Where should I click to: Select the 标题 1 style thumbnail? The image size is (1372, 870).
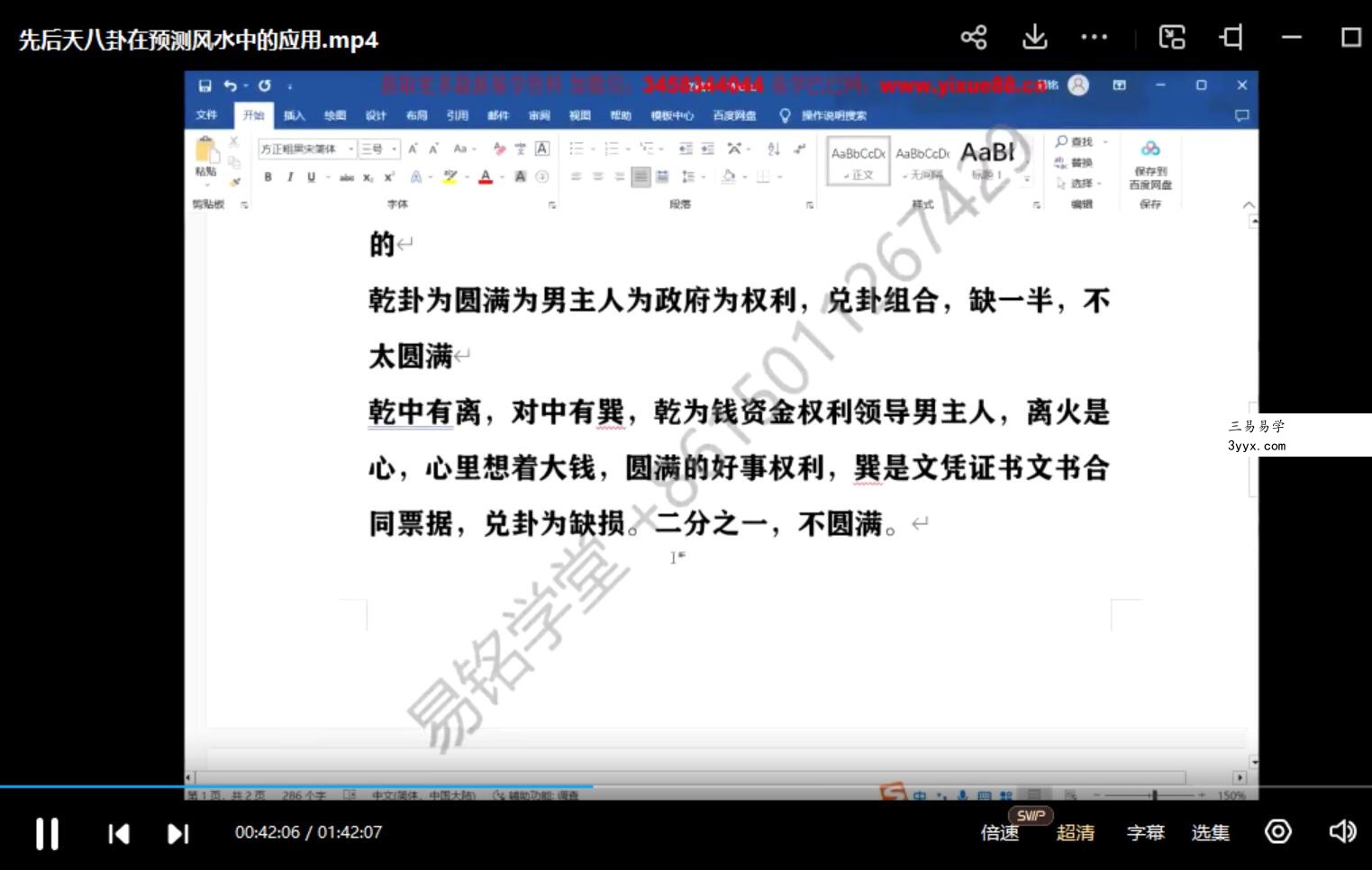point(987,160)
